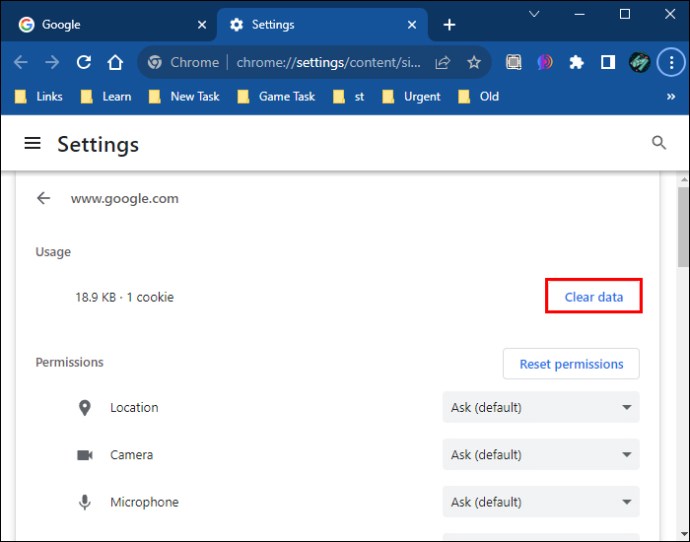Open the Settings hamburger menu
Image resolution: width=690 pixels, height=542 pixels.
pos(33,143)
